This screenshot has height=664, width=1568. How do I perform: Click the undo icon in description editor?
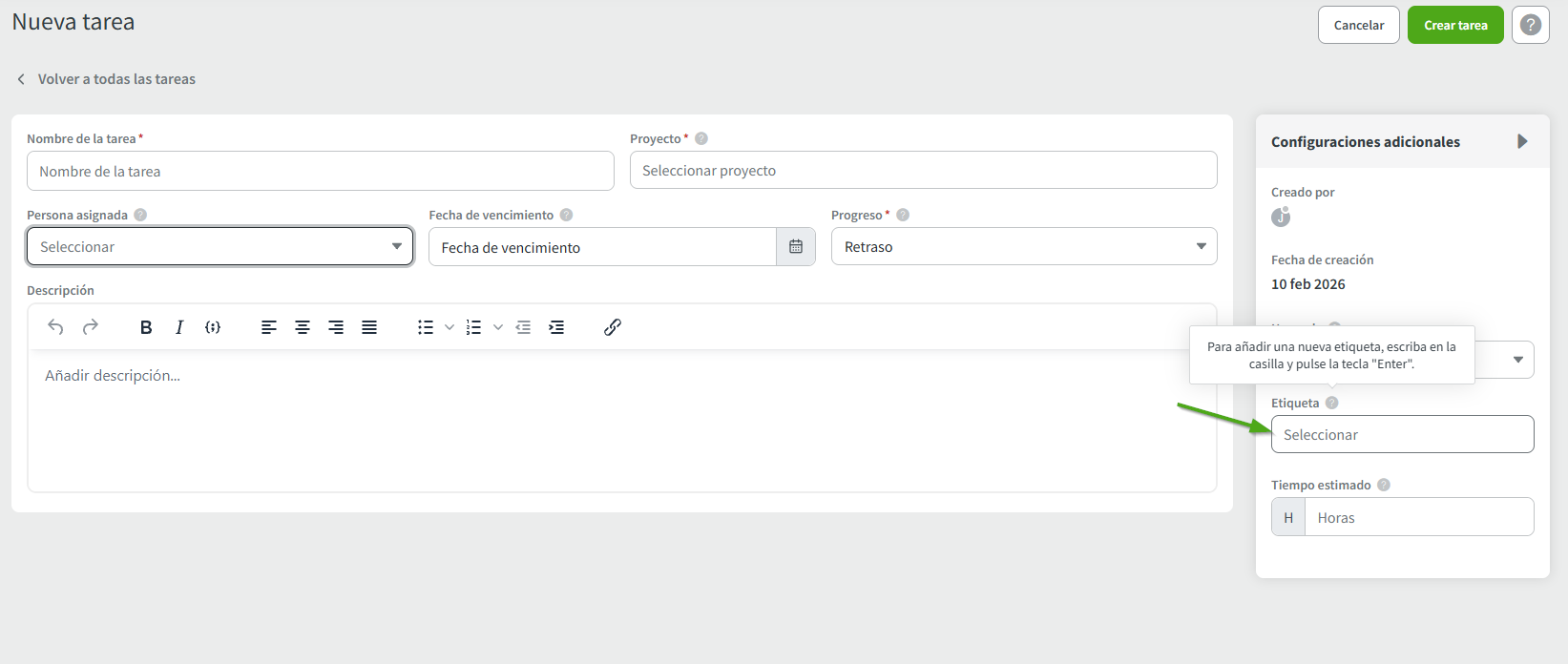55,327
